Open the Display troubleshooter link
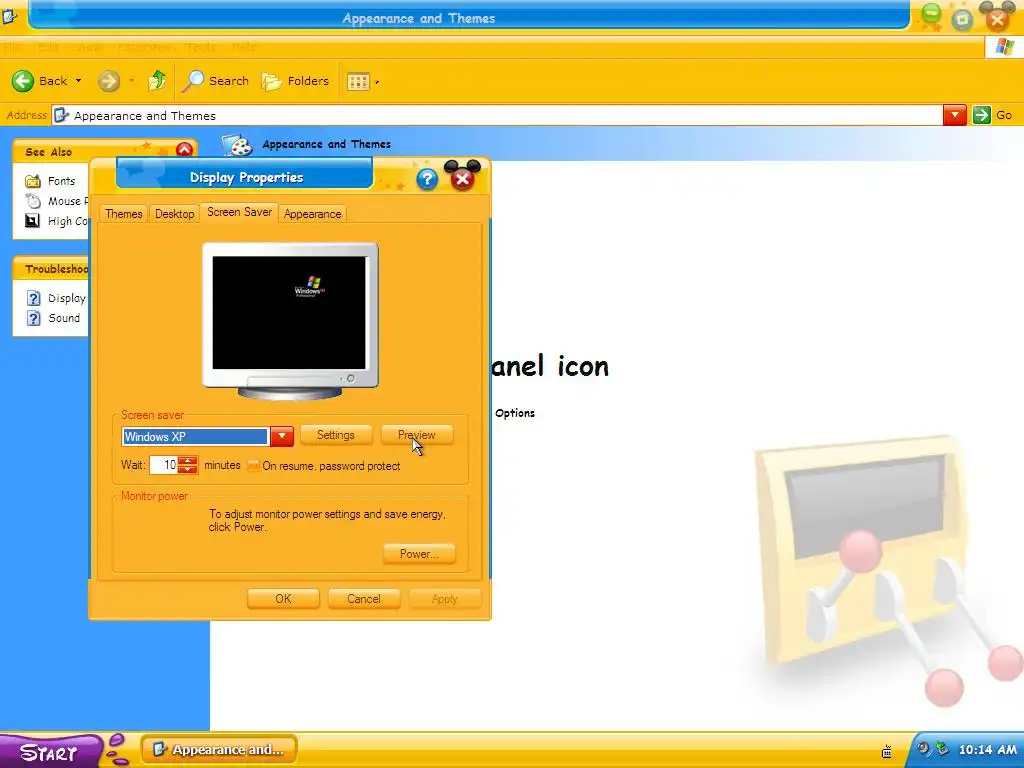Viewport: 1024px width, 768px height. tap(67, 298)
